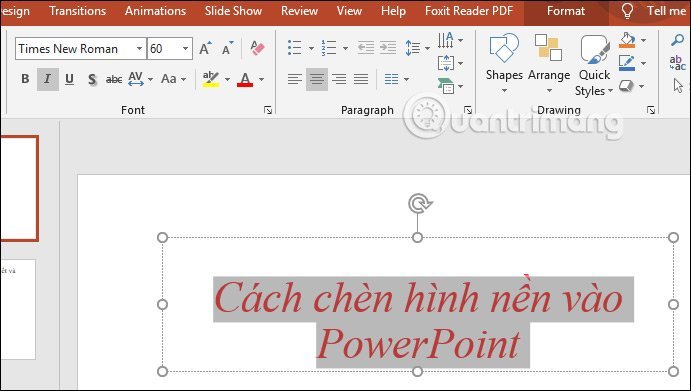Apply Shape Fill paint bucket
The width and height of the screenshot is (691, 391).
627,40
